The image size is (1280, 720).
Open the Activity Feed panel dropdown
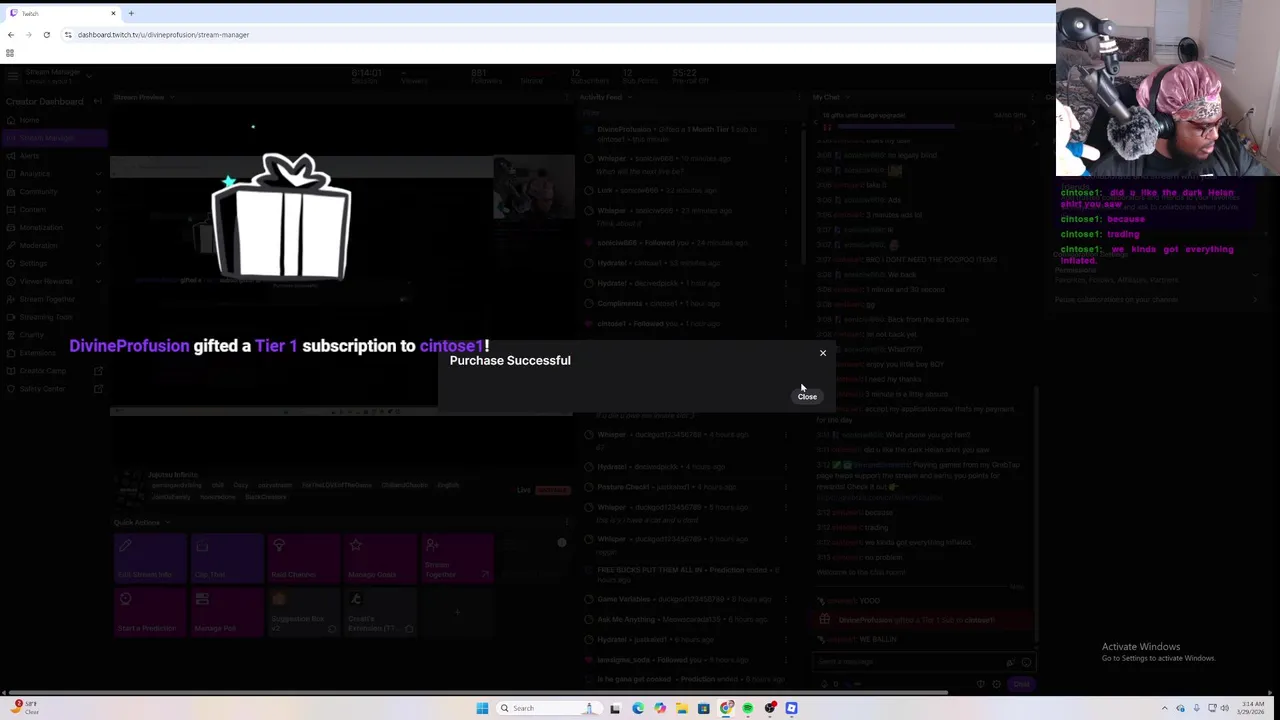click(x=630, y=98)
